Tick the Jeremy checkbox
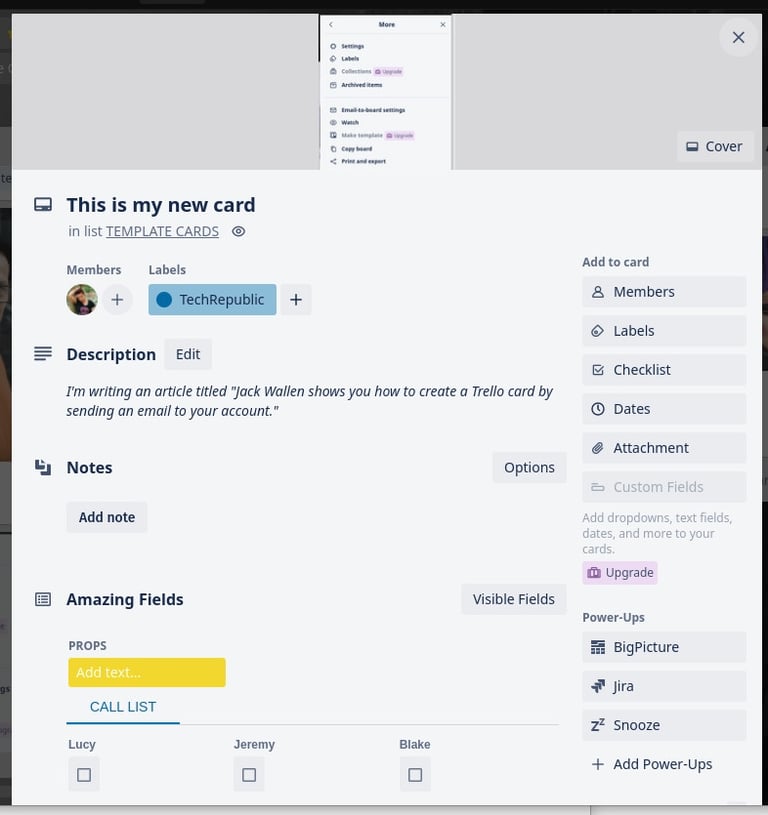This screenshot has height=815, width=768. [249, 774]
